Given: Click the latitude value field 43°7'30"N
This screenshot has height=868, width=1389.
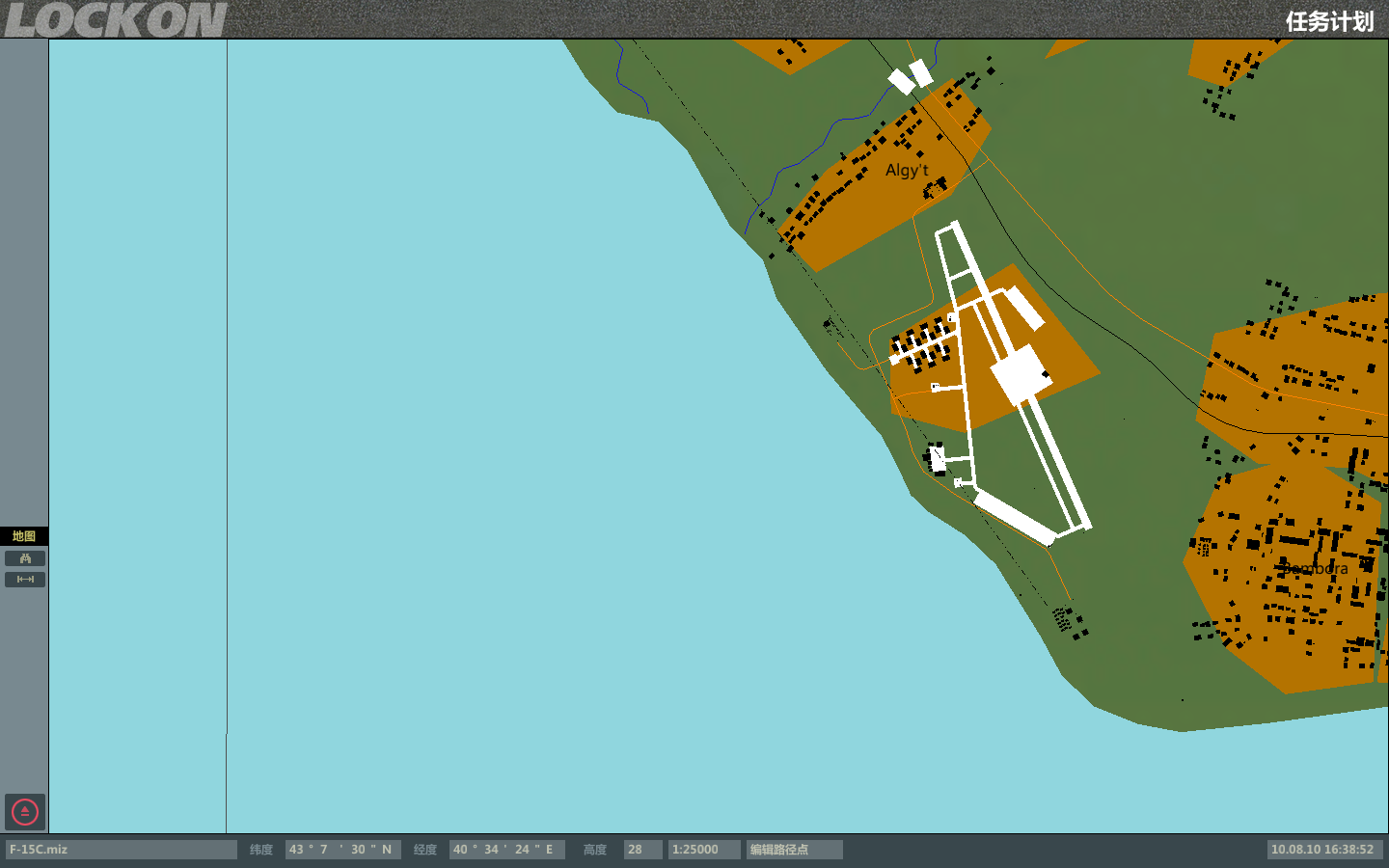Looking at the screenshot, I should point(342,850).
